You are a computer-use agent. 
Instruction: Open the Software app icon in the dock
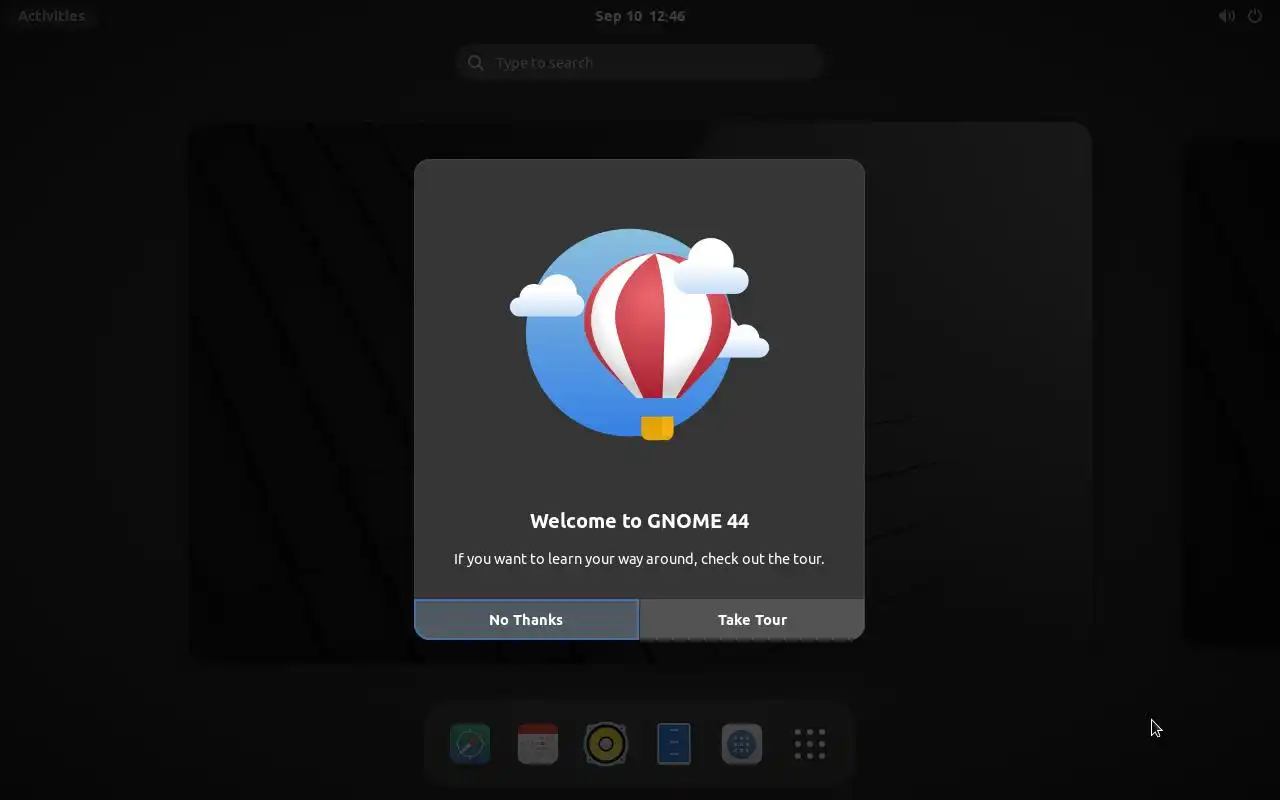pos(742,744)
